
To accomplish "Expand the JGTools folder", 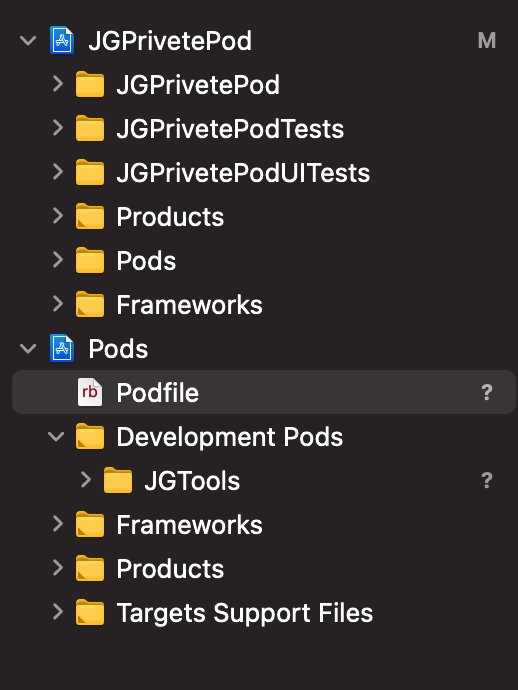I will (86, 480).
